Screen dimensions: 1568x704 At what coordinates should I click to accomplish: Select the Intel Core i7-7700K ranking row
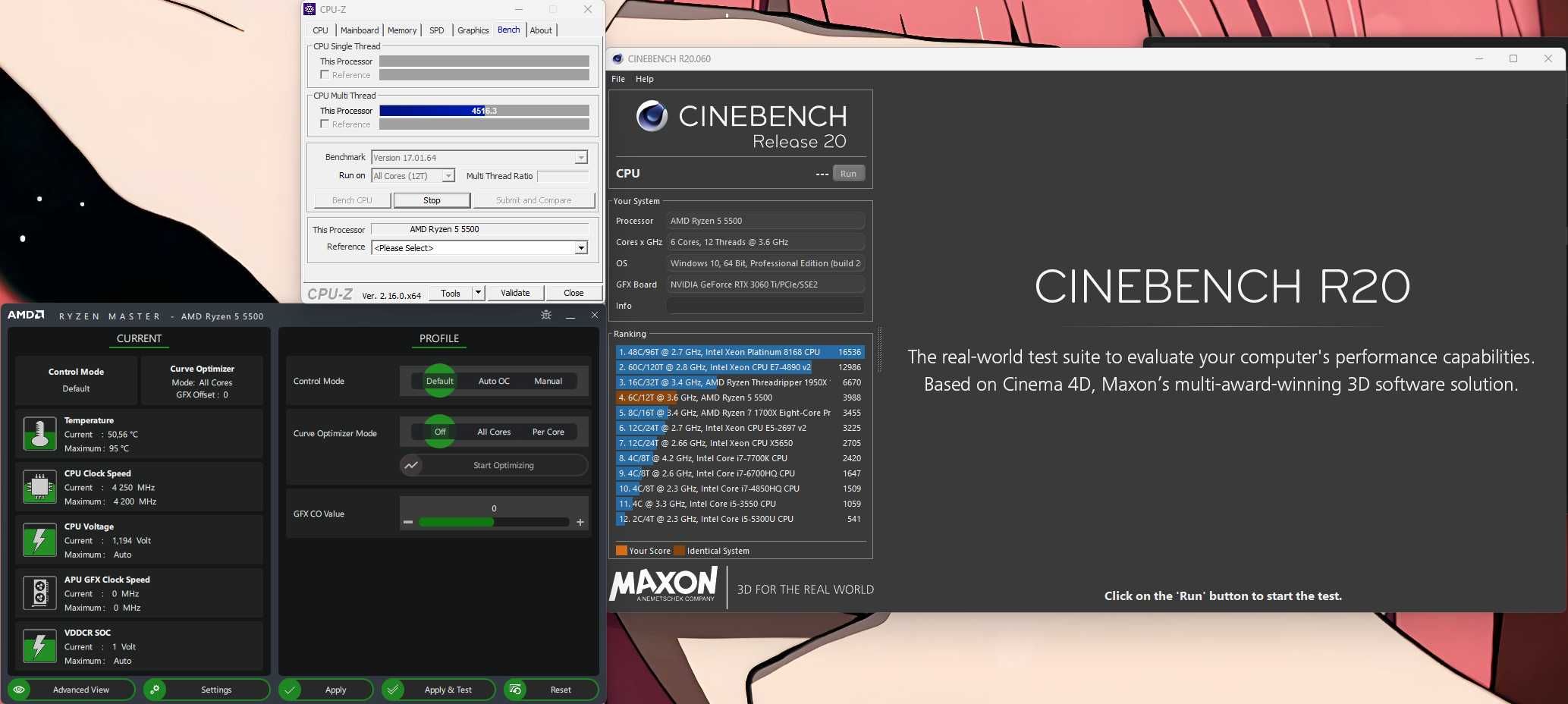click(x=740, y=458)
